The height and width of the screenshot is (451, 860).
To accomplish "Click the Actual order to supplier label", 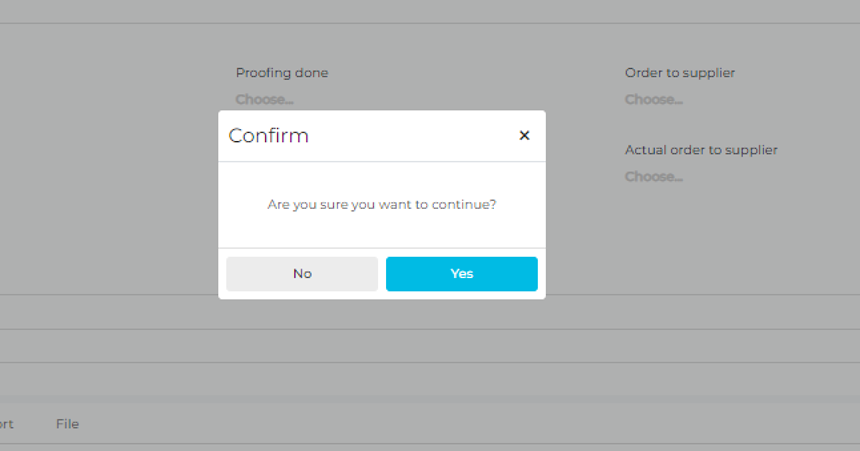I will point(701,150).
